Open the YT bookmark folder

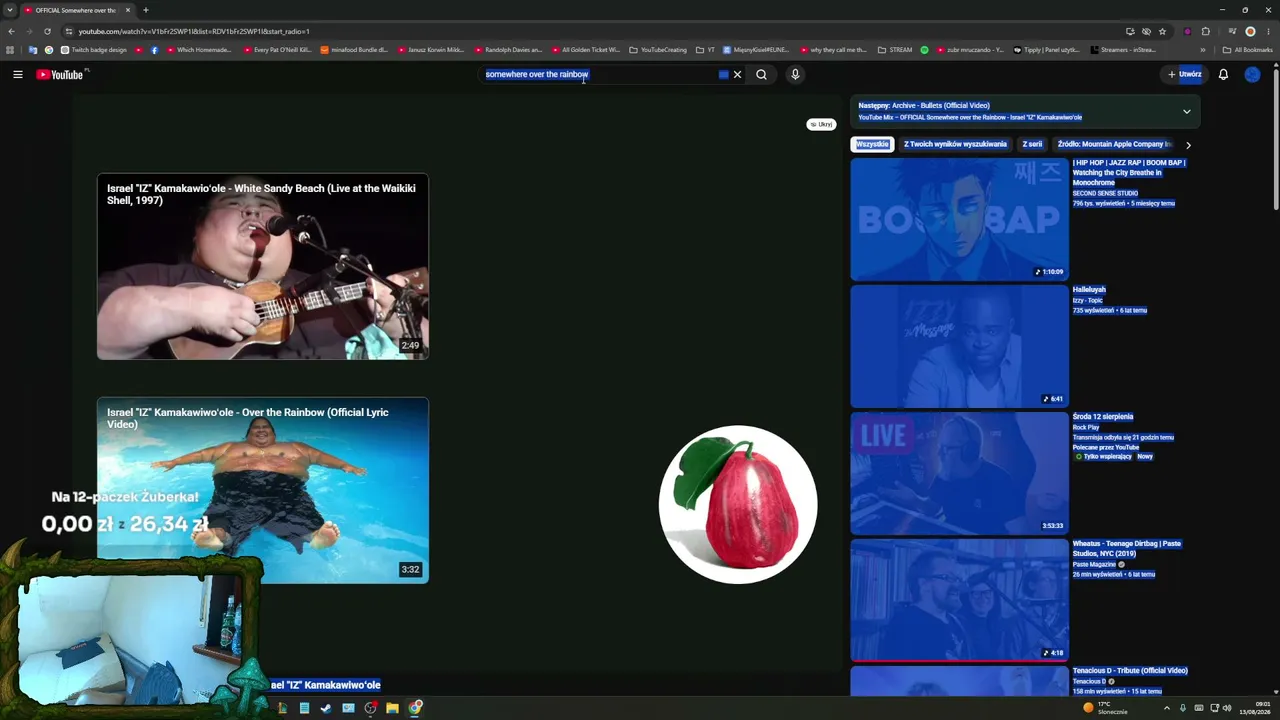tap(706, 50)
